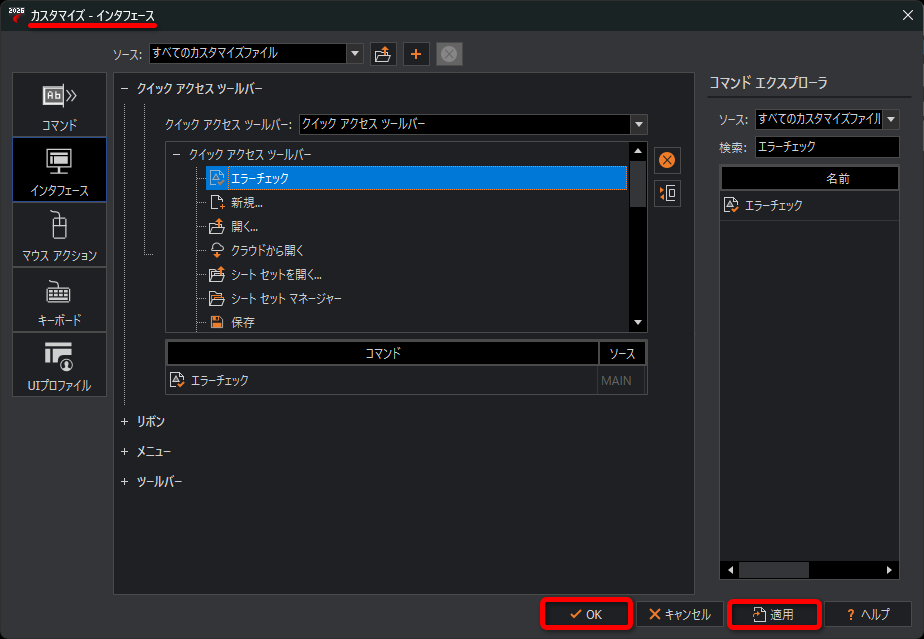
Task: Click the open customization file folder icon
Action: tap(383, 54)
